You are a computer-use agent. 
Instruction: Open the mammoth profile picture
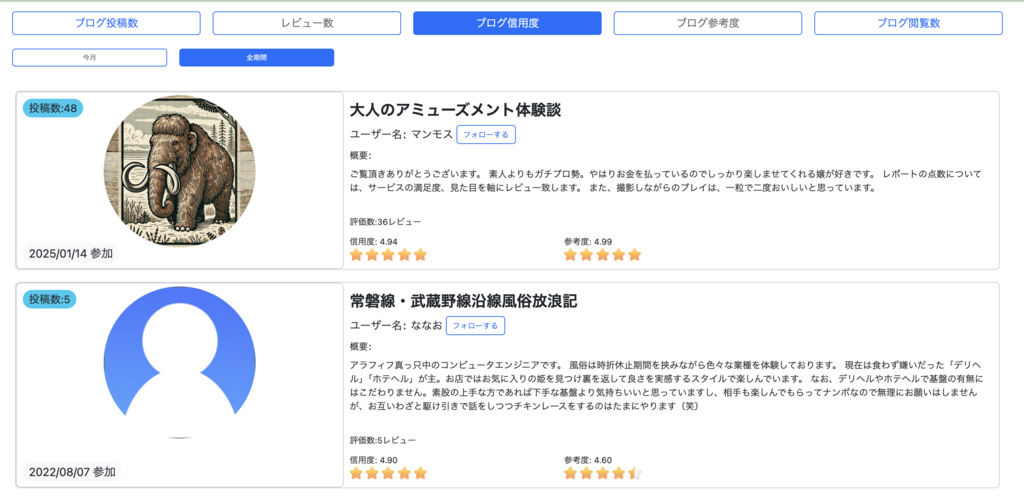click(x=180, y=171)
